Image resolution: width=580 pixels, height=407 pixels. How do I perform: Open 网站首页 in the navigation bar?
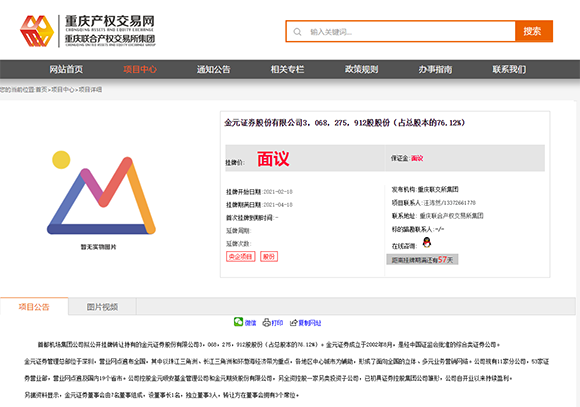click(66, 69)
